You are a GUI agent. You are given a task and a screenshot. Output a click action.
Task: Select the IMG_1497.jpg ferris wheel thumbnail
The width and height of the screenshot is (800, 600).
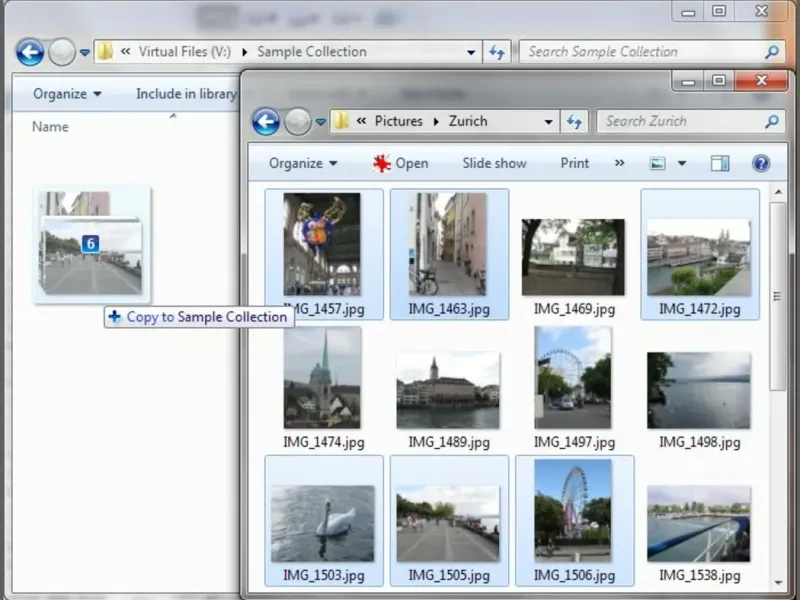(572, 378)
